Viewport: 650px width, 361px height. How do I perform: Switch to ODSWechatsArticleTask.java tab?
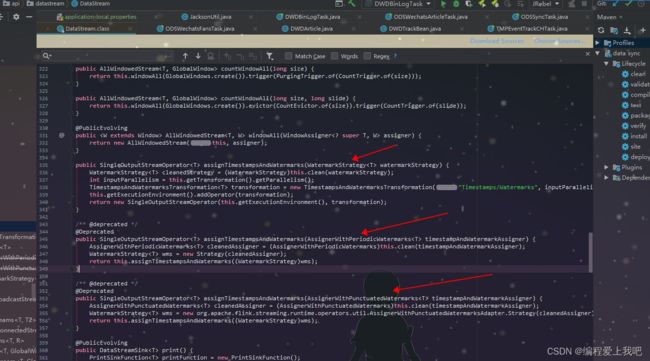tap(426, 17)
